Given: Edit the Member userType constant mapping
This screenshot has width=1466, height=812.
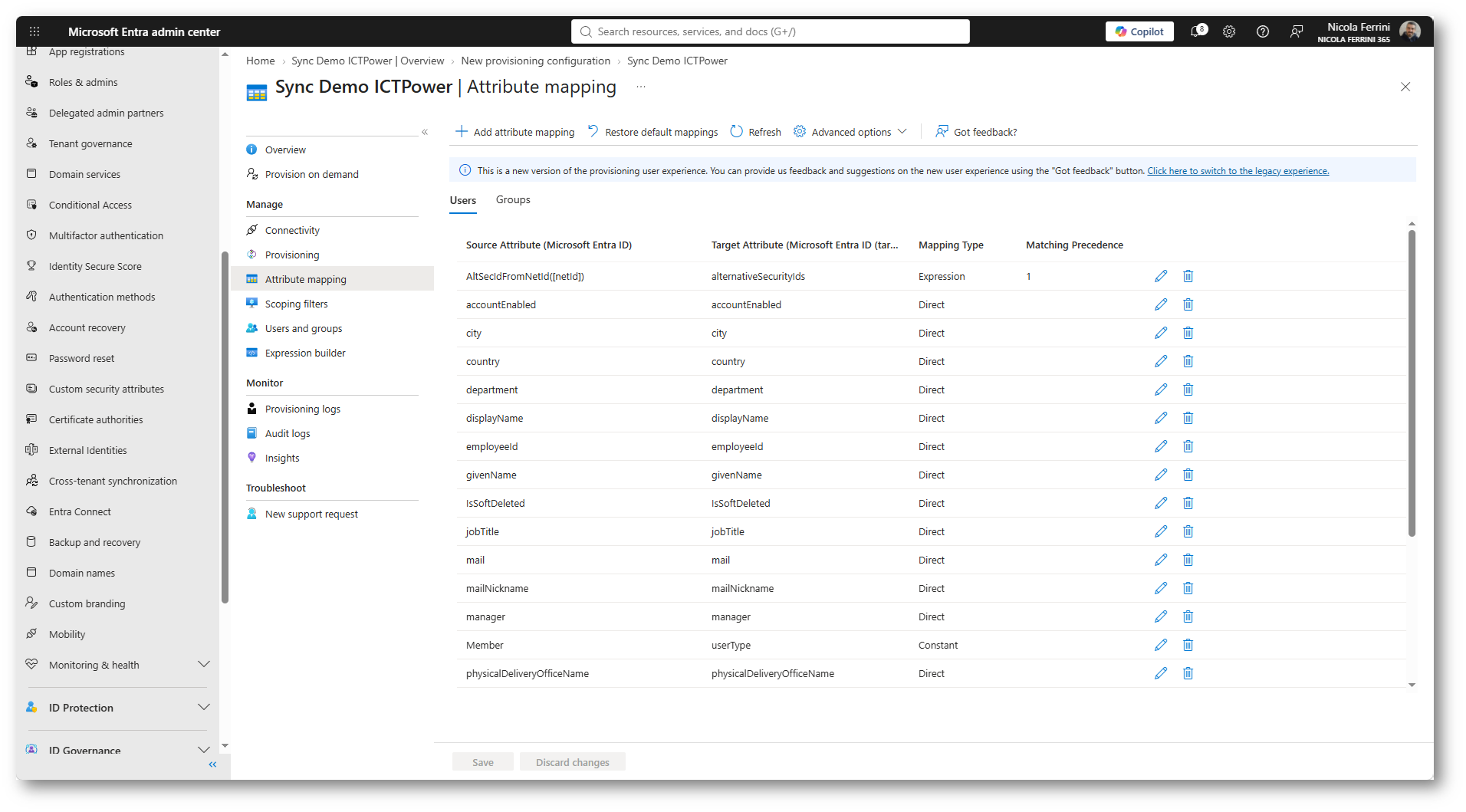Looking at the screenshot, I should pos(1161,645).
